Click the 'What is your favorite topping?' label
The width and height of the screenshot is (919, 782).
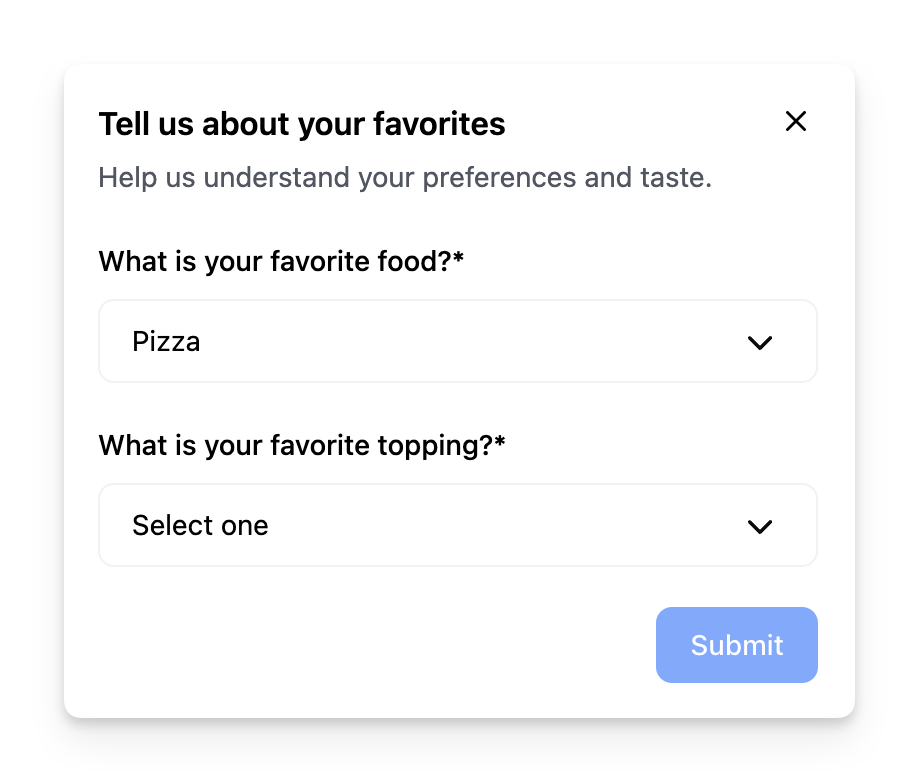coord(295,445)
